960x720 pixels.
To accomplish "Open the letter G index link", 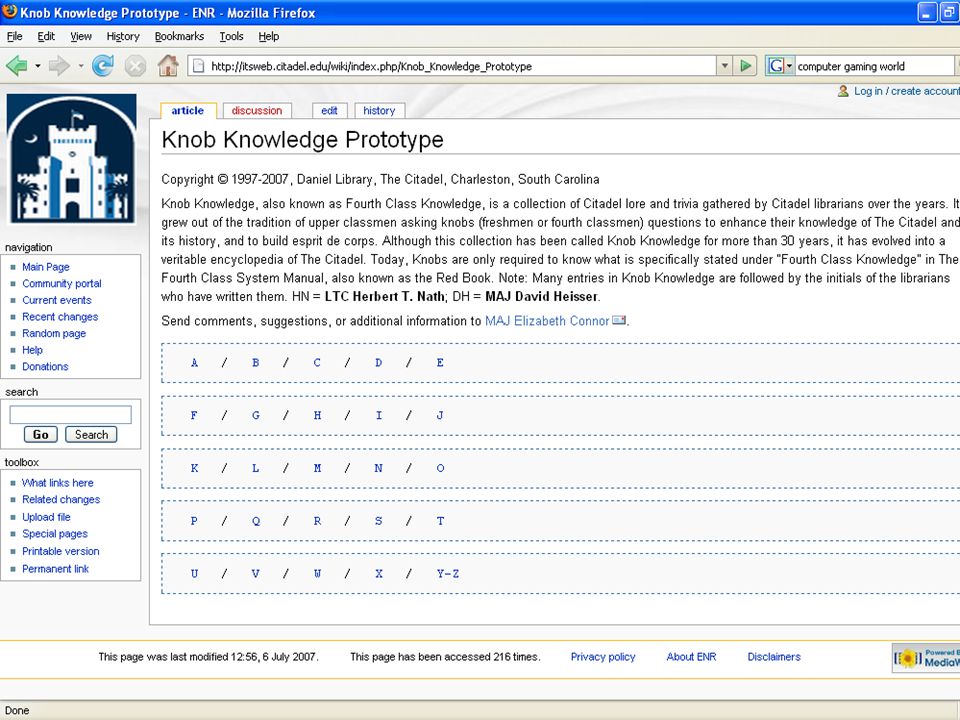I will 255,415.
